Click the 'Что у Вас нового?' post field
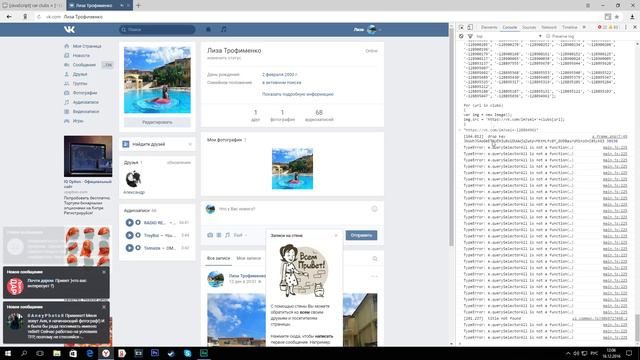The image size is (640, 360). 292,209
